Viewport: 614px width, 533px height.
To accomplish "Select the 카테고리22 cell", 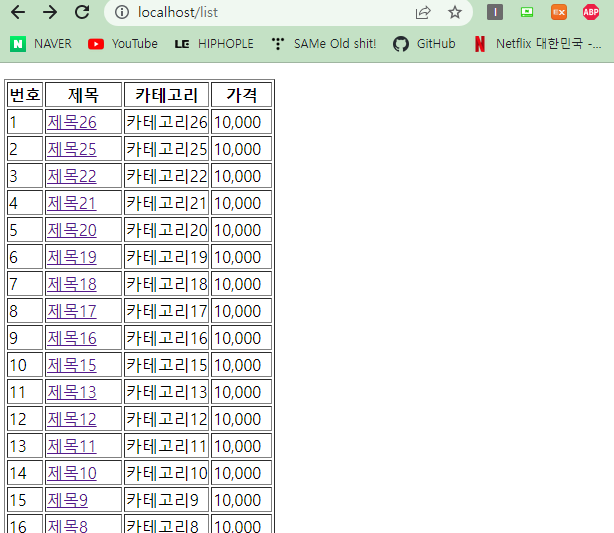I will [166, 176].
